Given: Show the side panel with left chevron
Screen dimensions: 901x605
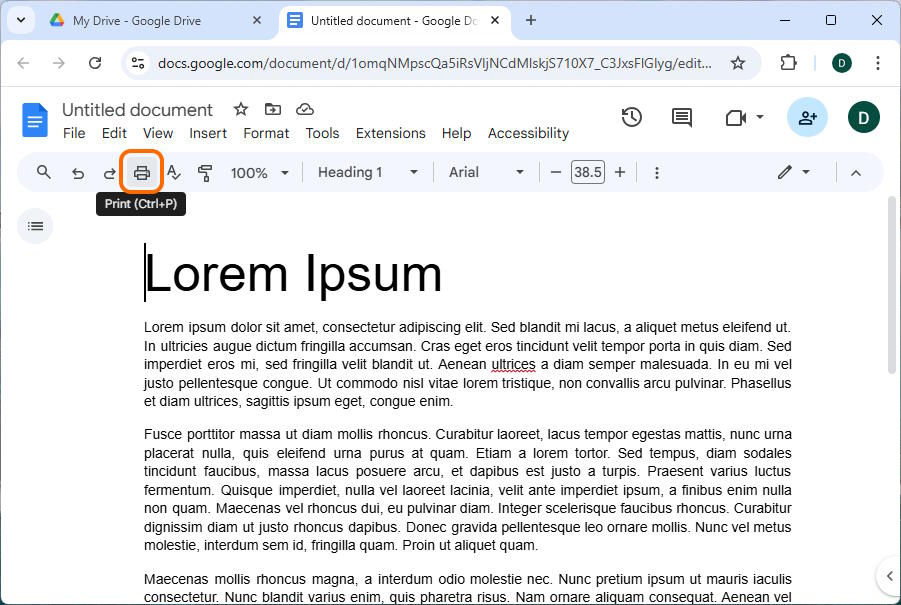Looking at the screenshot, I should coord(889,576).
